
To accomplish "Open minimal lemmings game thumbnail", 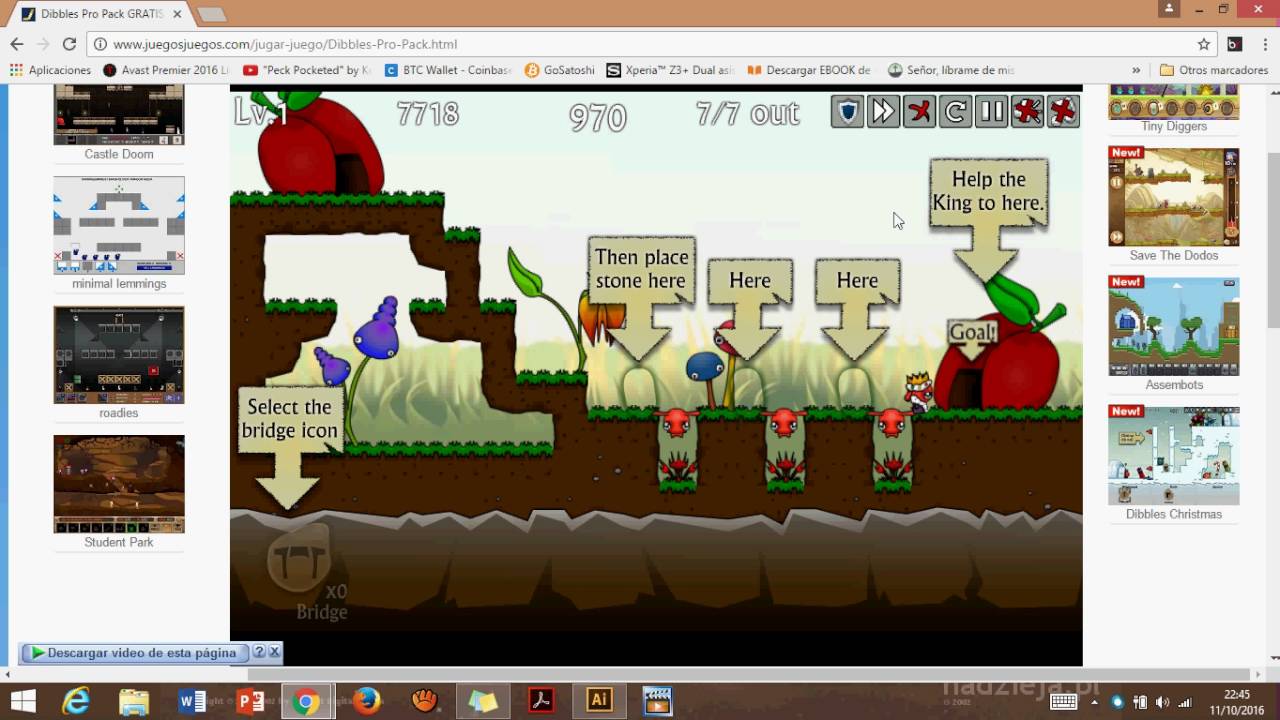I will [119, 225].
